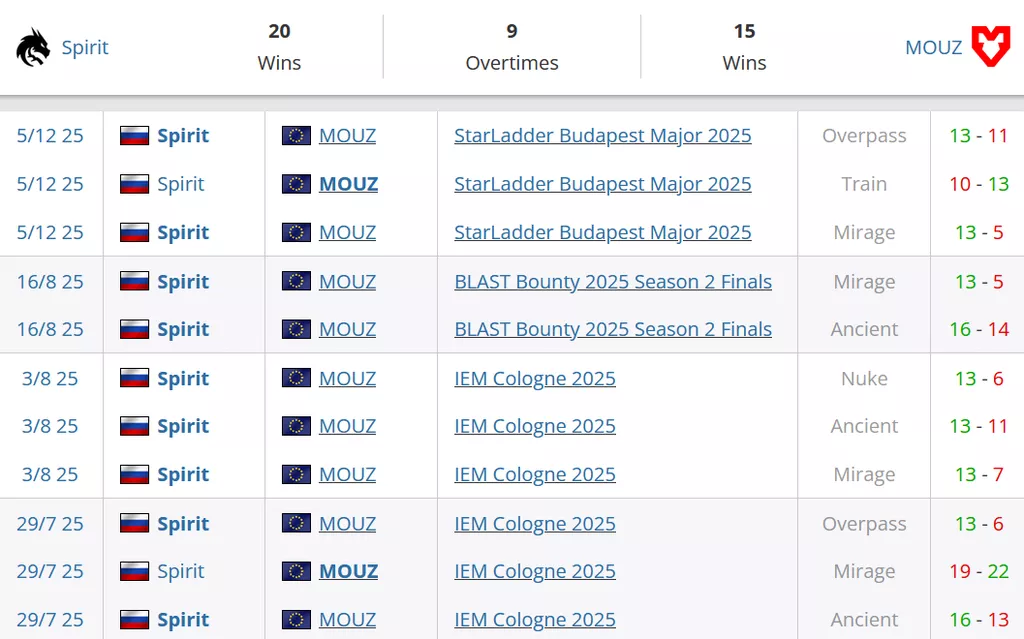This screenshot has height=639, width=1024.
Task: Open MOUZ team page from header
Action: click(933, 47)
